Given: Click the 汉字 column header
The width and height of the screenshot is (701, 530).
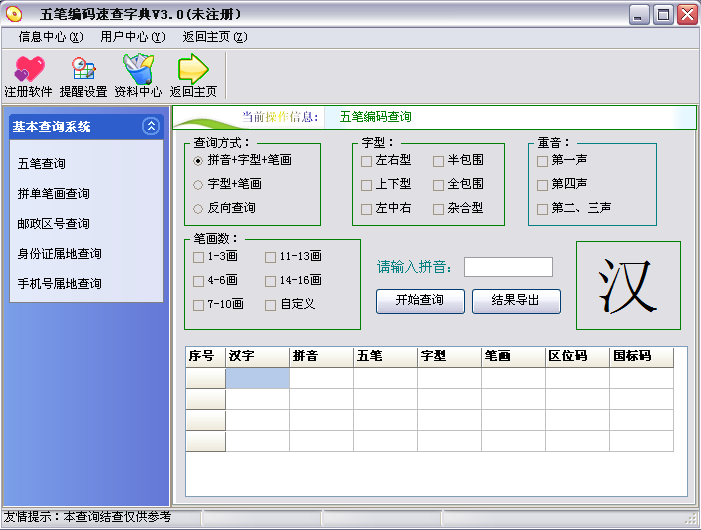Looking at the screenshot, I should 258,357.
